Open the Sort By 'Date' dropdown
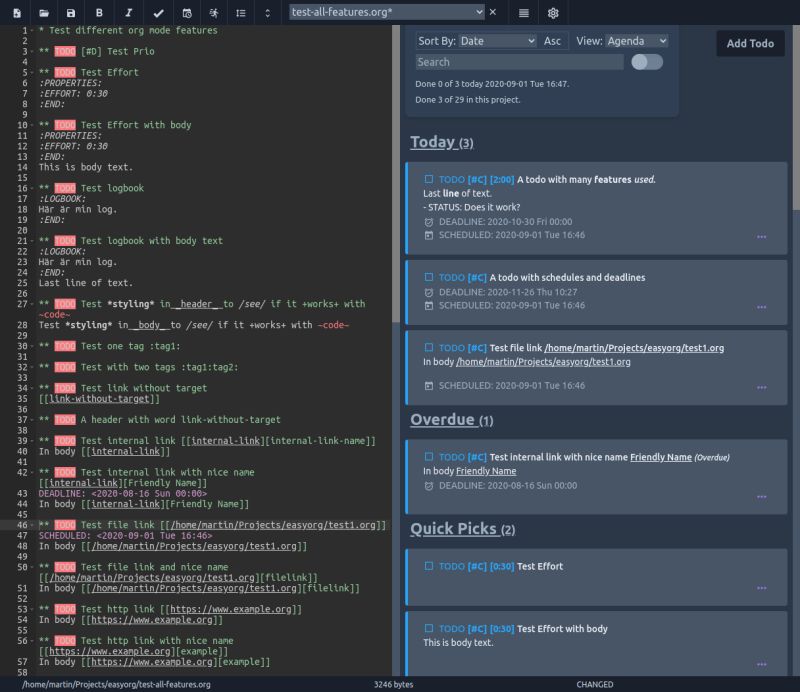Screen dimensions: 800x692 tap(497, 41)
